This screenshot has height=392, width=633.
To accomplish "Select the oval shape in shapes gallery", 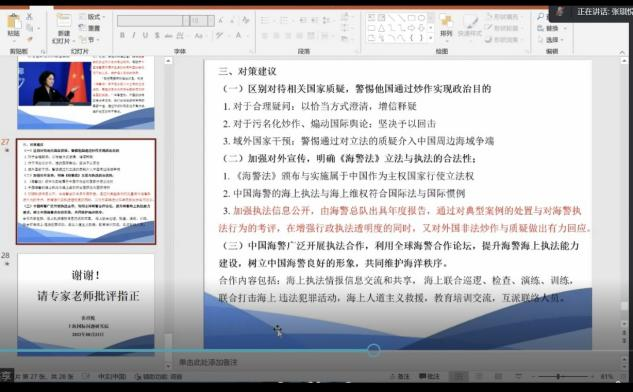I will tap(421, 18).
